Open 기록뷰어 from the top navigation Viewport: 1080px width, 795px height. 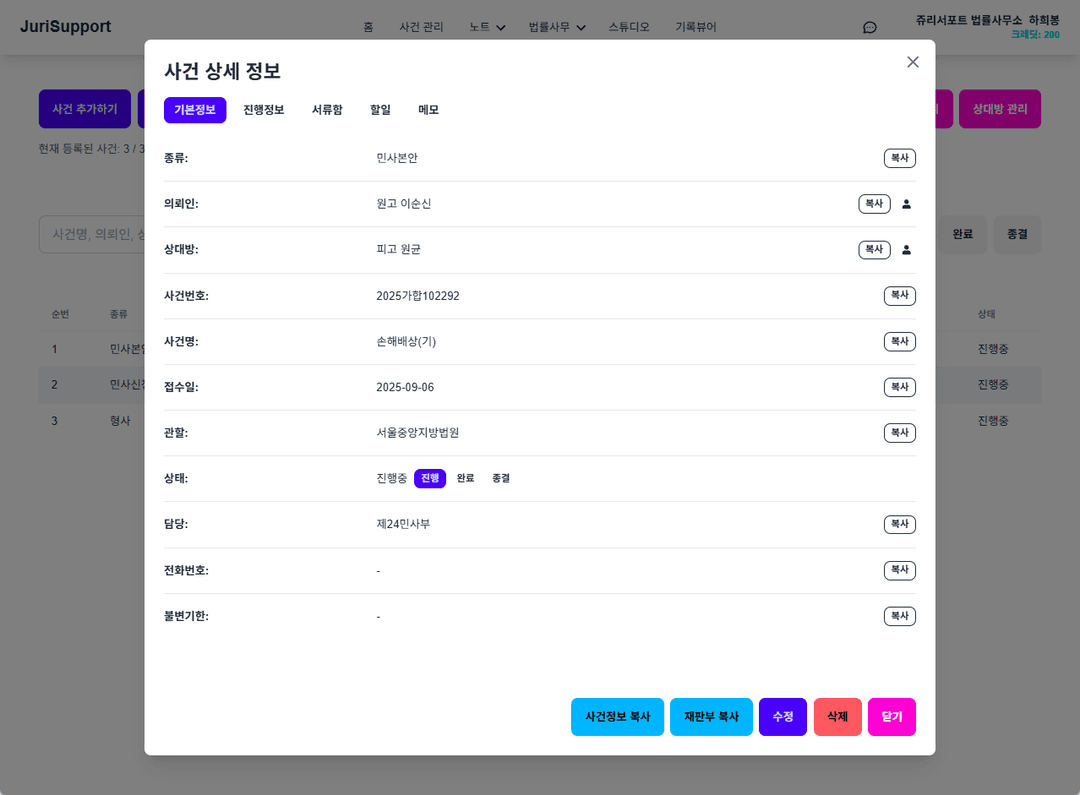[x=698, y=27]
